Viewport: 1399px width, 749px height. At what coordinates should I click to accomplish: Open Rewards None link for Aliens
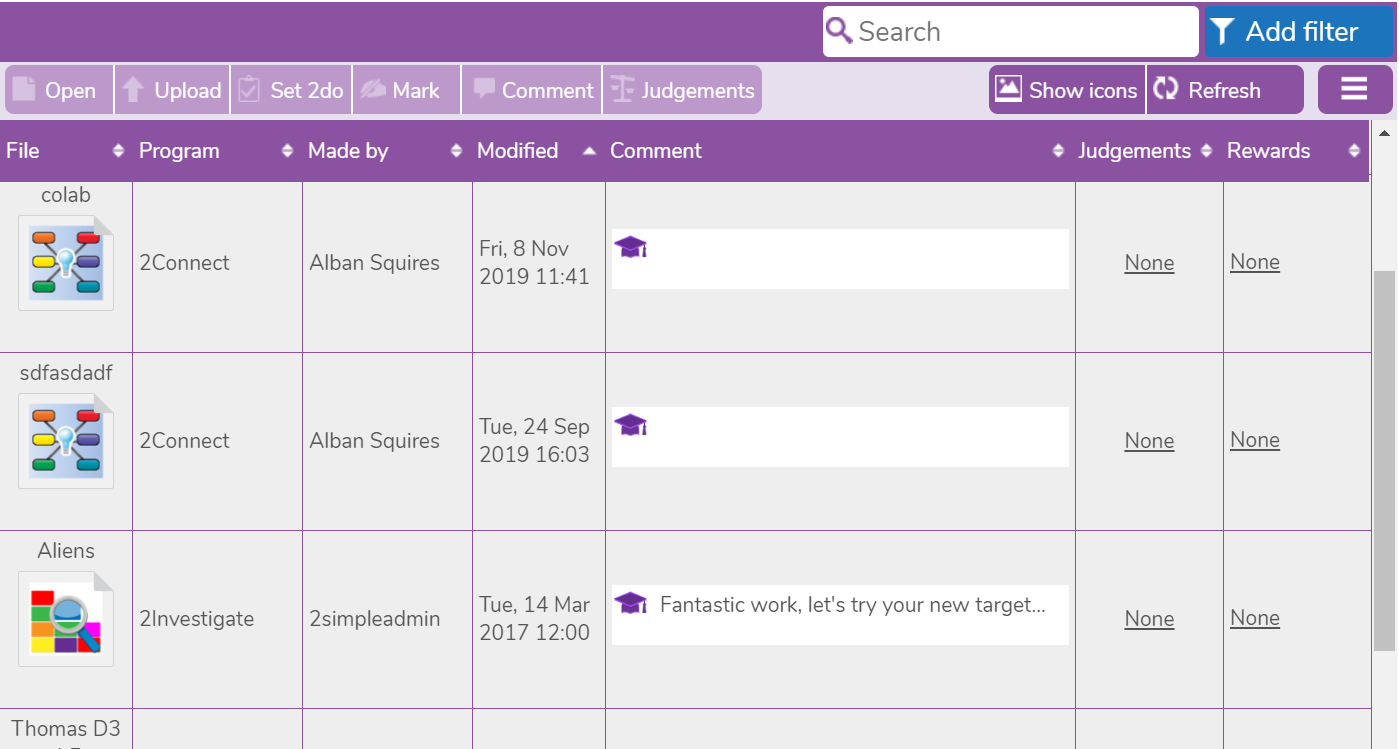(1254, 618)
